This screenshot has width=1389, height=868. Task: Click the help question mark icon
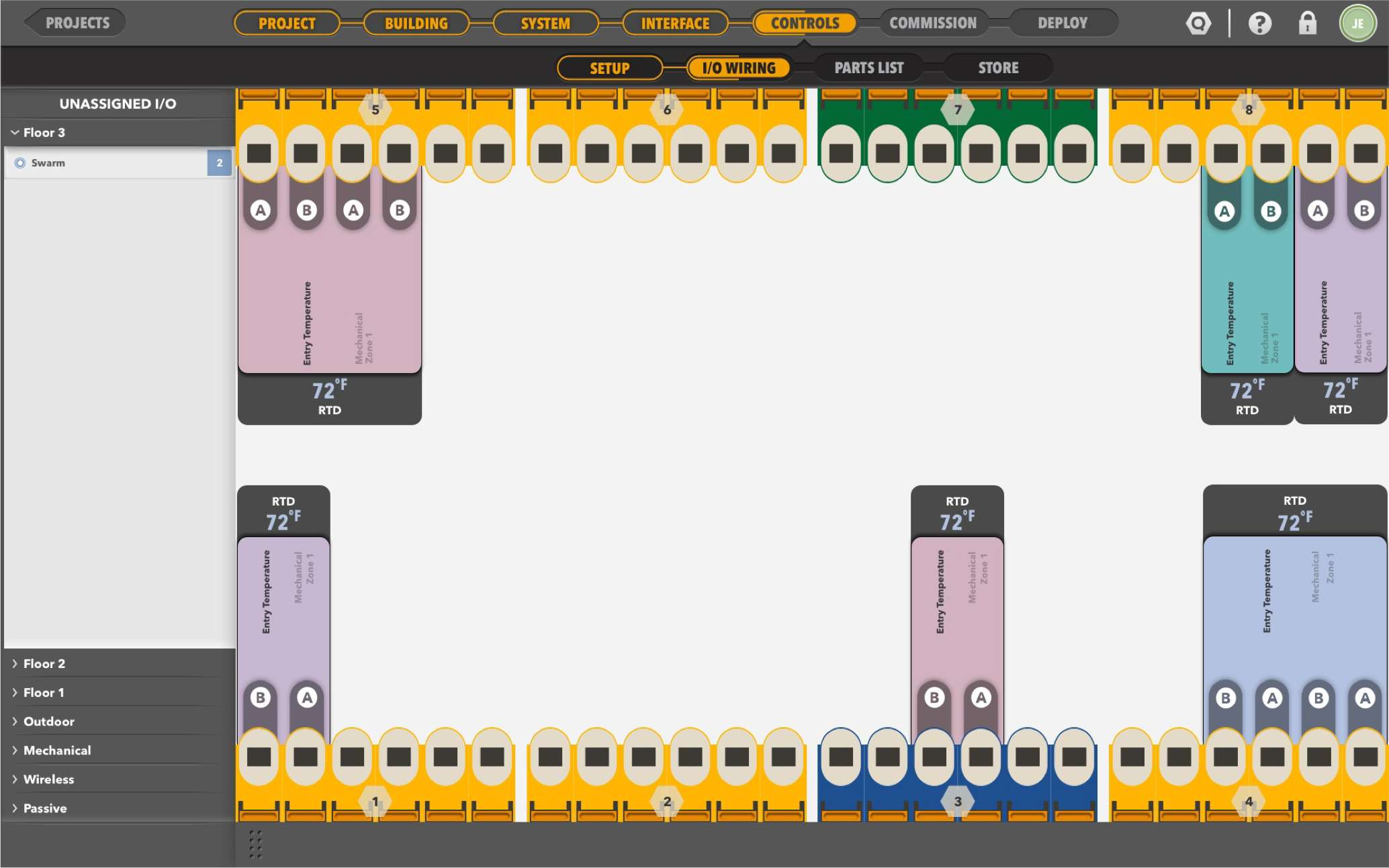pyautogui.click(x=1259, y=23)
